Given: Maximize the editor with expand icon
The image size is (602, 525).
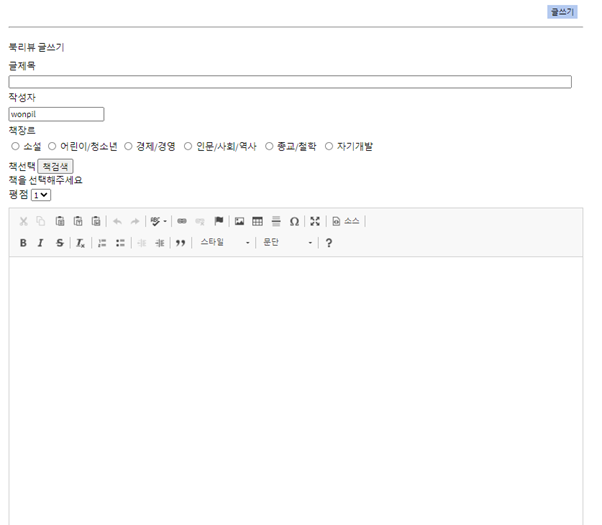Looking at the screenshot, I should click(315, 221).
